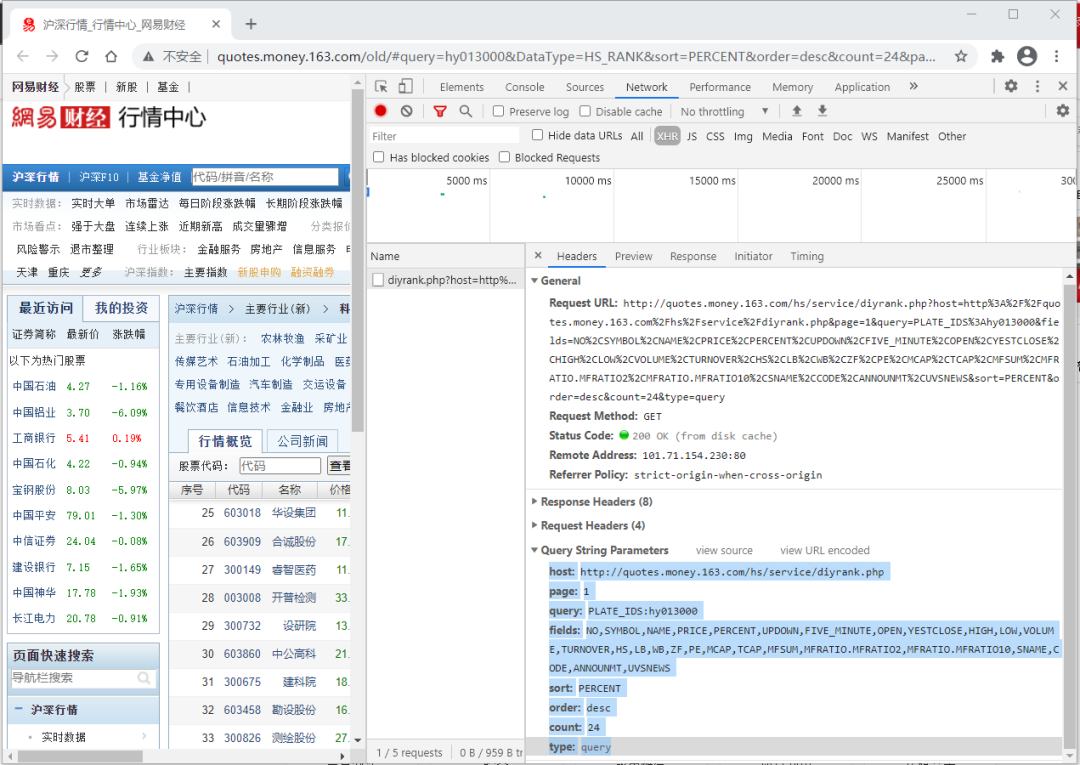This screenshot has height=765, width=1080.
Task: Switch to the Sources tab
Action: coord(585,87)
